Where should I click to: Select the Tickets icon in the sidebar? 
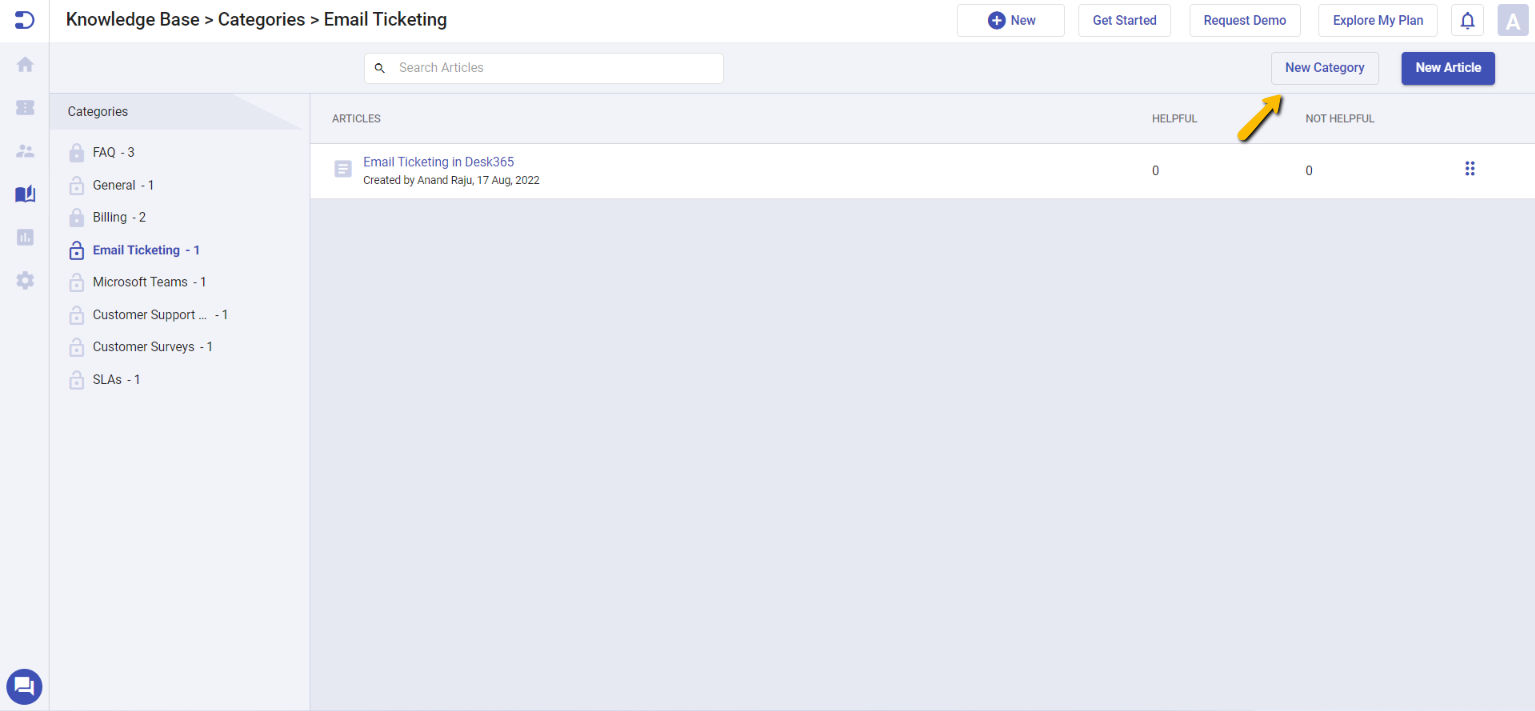(23, 107)
